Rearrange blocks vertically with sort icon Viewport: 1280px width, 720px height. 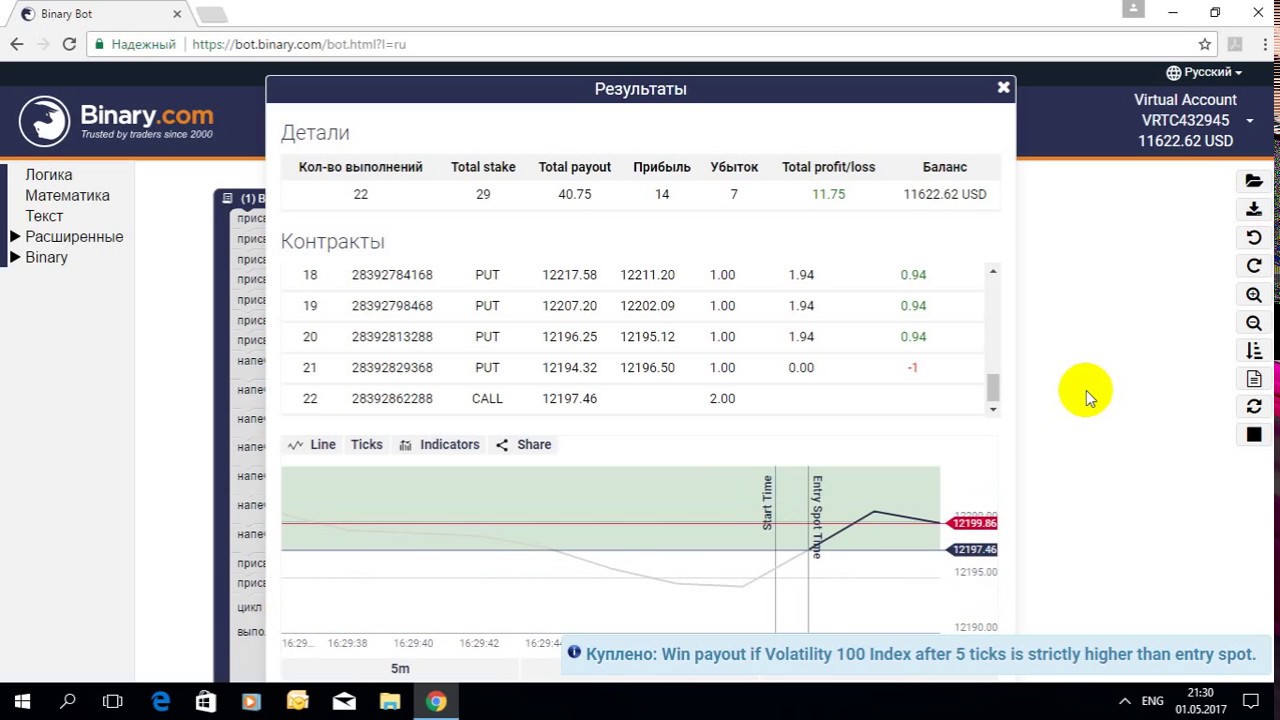click(1253, 351)
